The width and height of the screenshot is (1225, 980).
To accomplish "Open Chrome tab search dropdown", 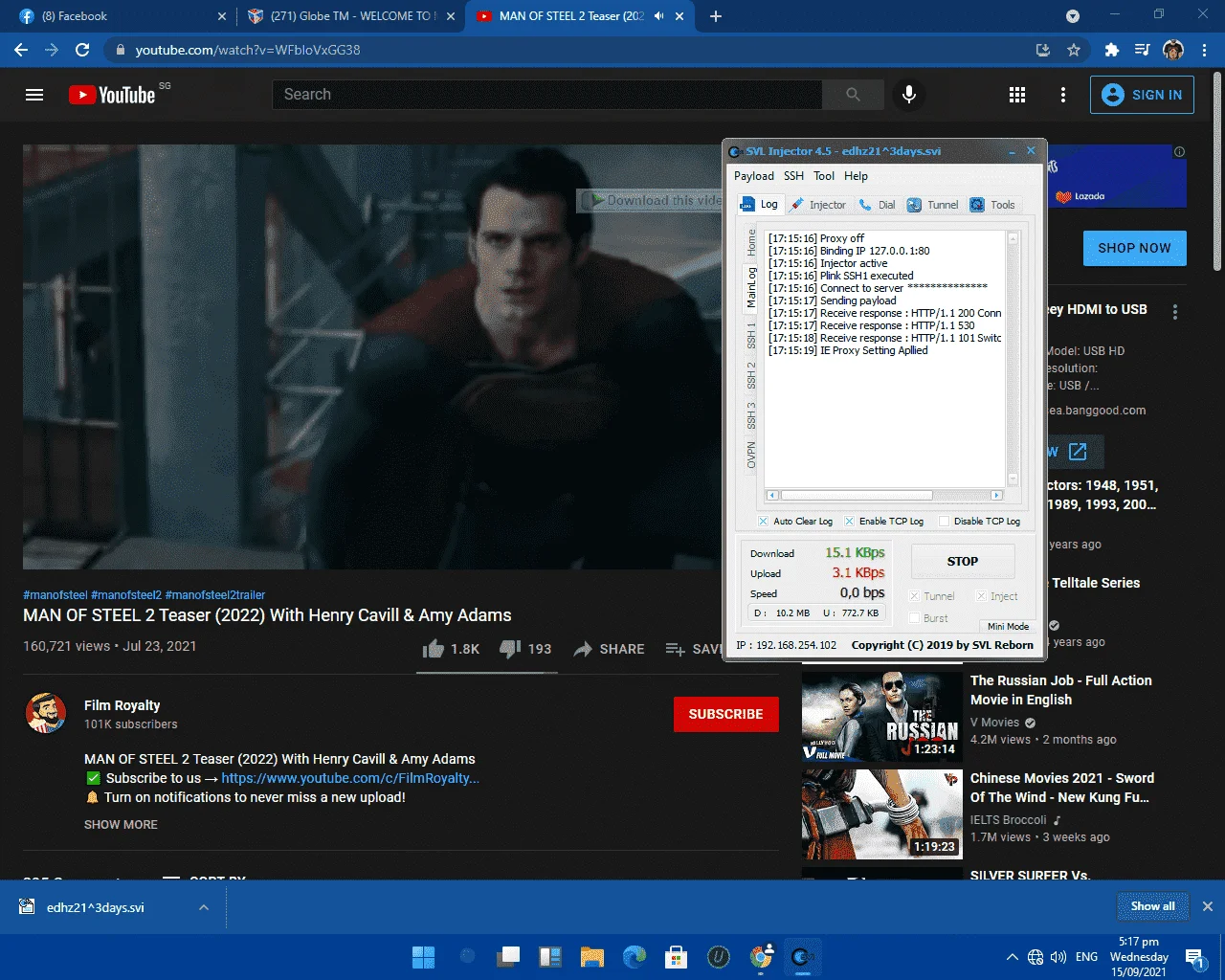I will [1073, 16].
